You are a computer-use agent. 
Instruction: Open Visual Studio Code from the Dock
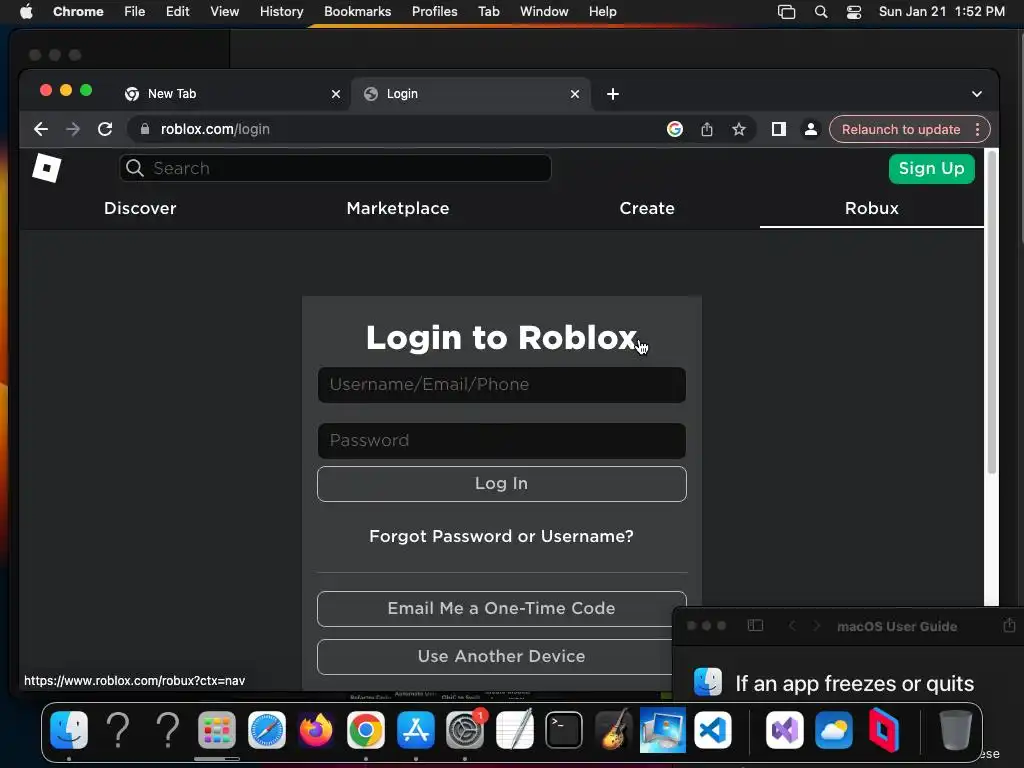coord(712,730)
